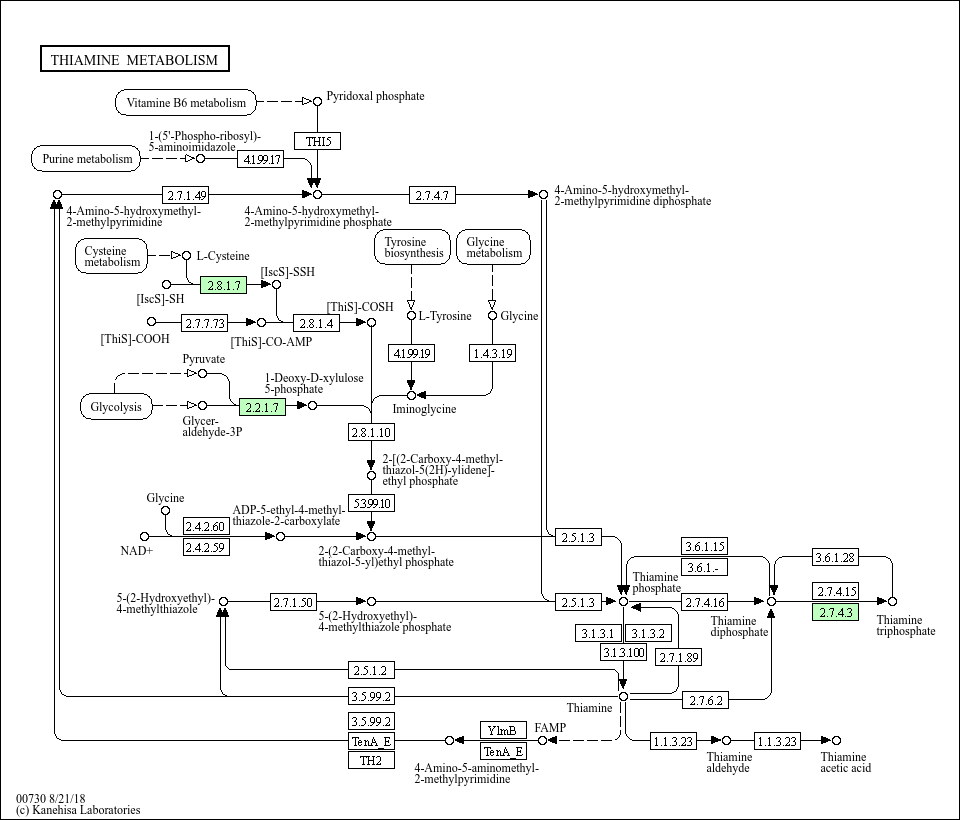960x820 pixels.
Task: Open the Vitamine B6 metabolism pathway link
Action: [x=186, y=102]
